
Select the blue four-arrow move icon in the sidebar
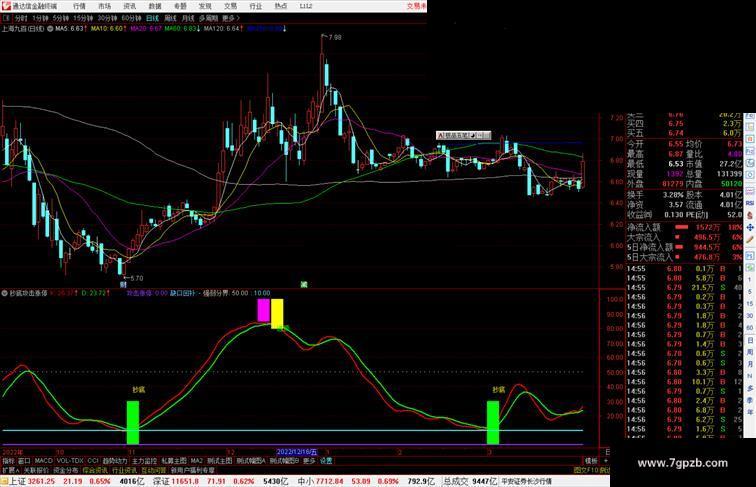[750, 228]
